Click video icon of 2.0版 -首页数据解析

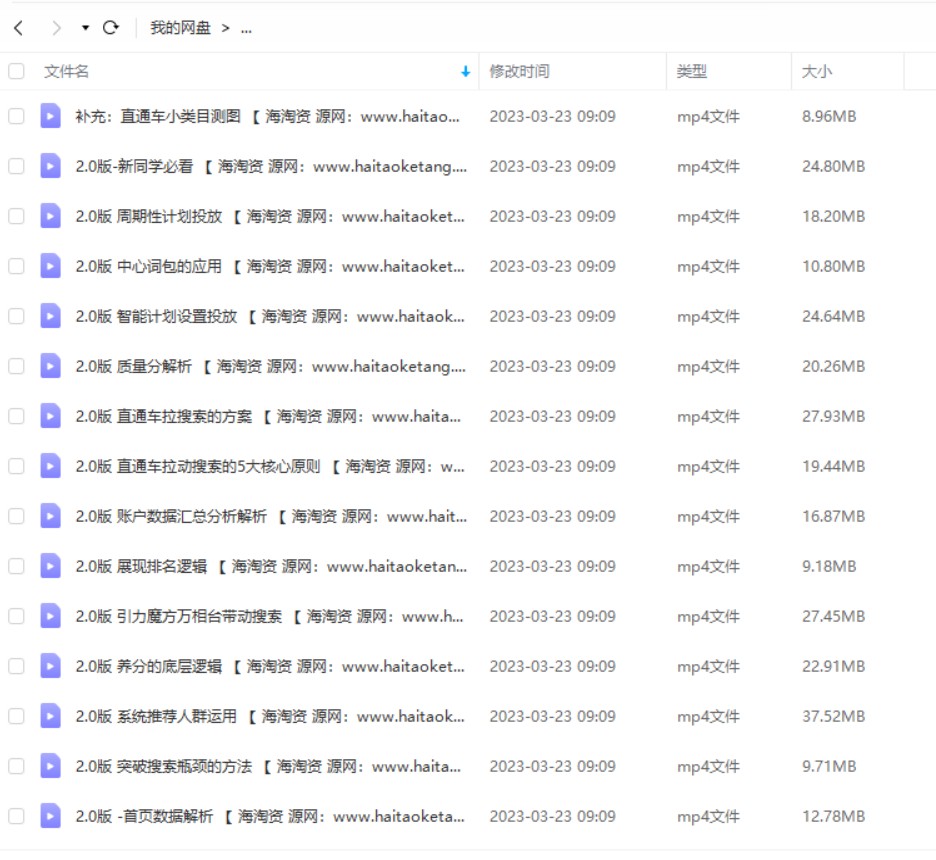click(50, 816)
